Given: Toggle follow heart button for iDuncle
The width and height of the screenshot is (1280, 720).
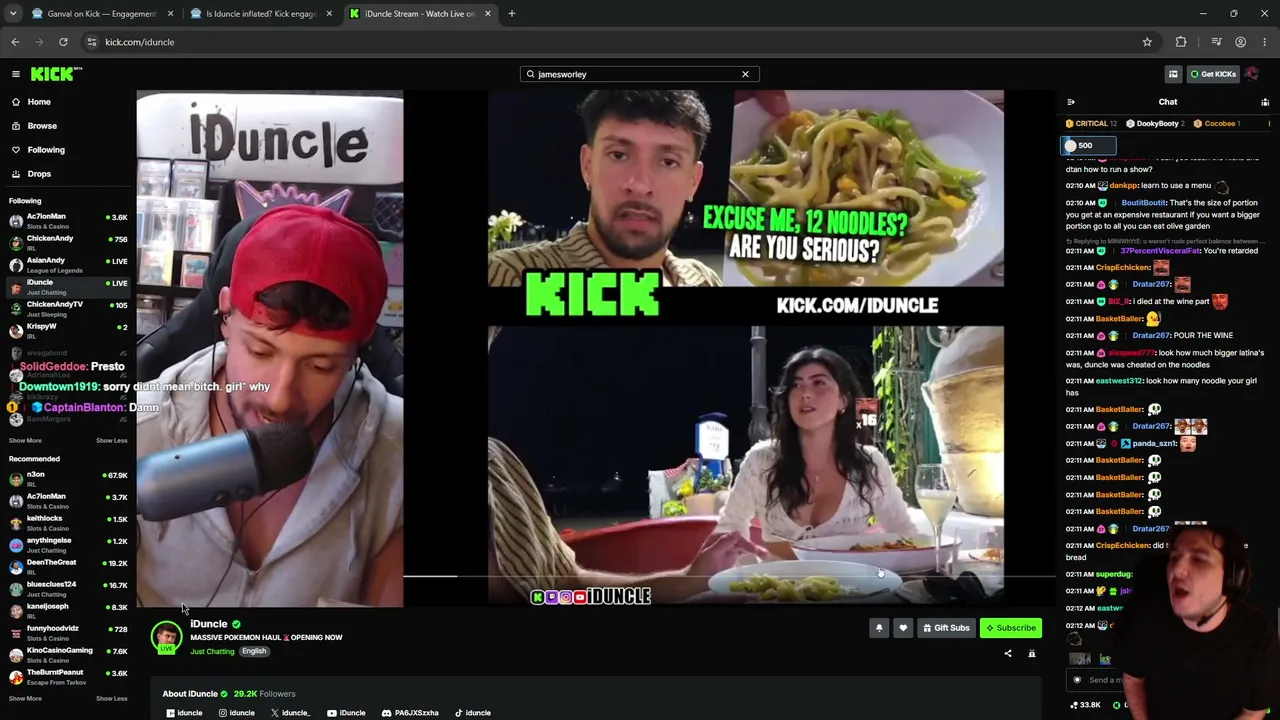Looking at the screenshot, I should click(903, 628).
